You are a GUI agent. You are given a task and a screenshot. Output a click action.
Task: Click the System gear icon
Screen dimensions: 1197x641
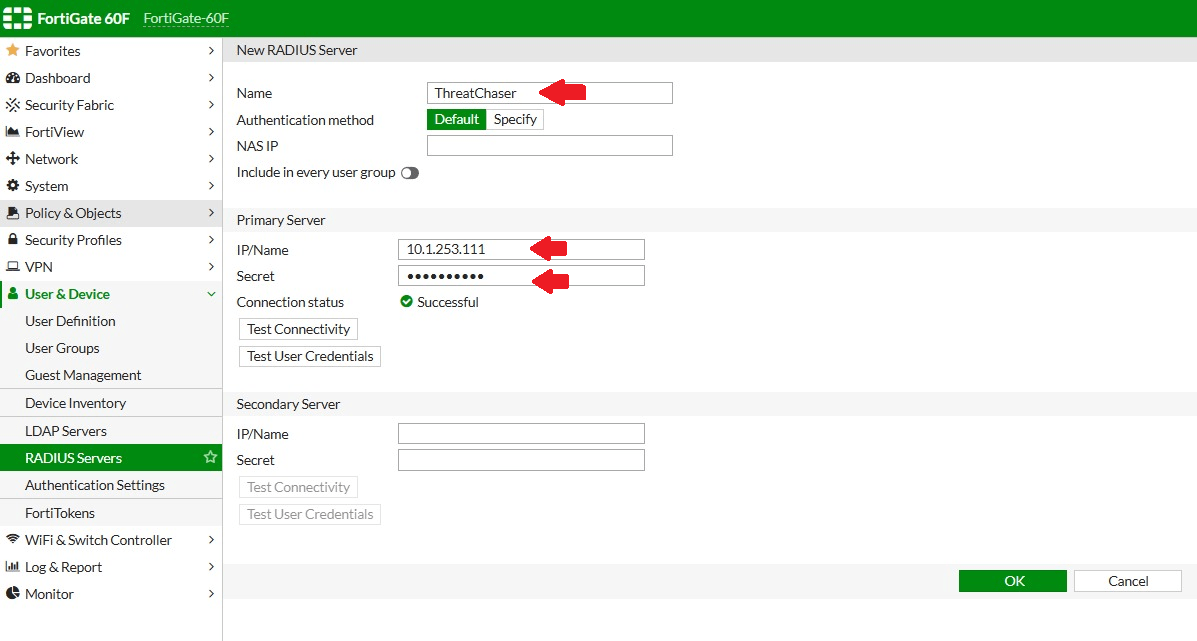pyautogui.click(x=13, y=186)
